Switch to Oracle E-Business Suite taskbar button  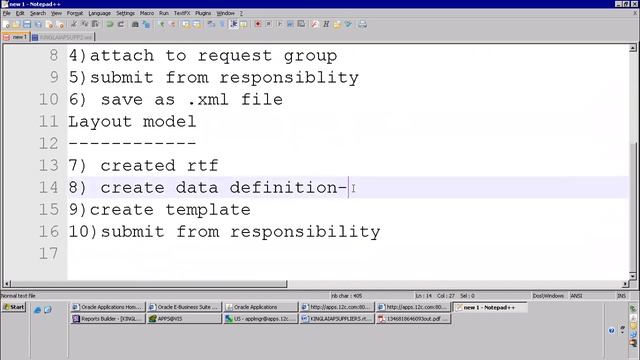[184, 307]
